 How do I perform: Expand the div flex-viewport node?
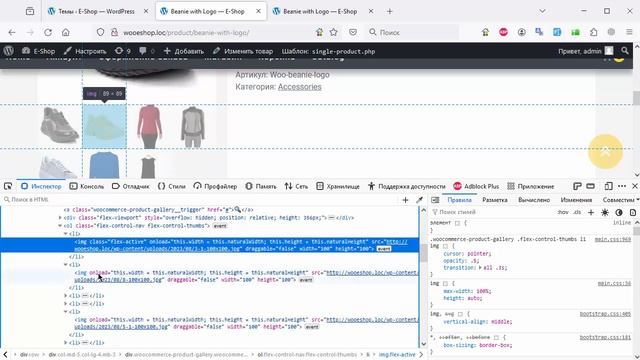pos(60,218)
